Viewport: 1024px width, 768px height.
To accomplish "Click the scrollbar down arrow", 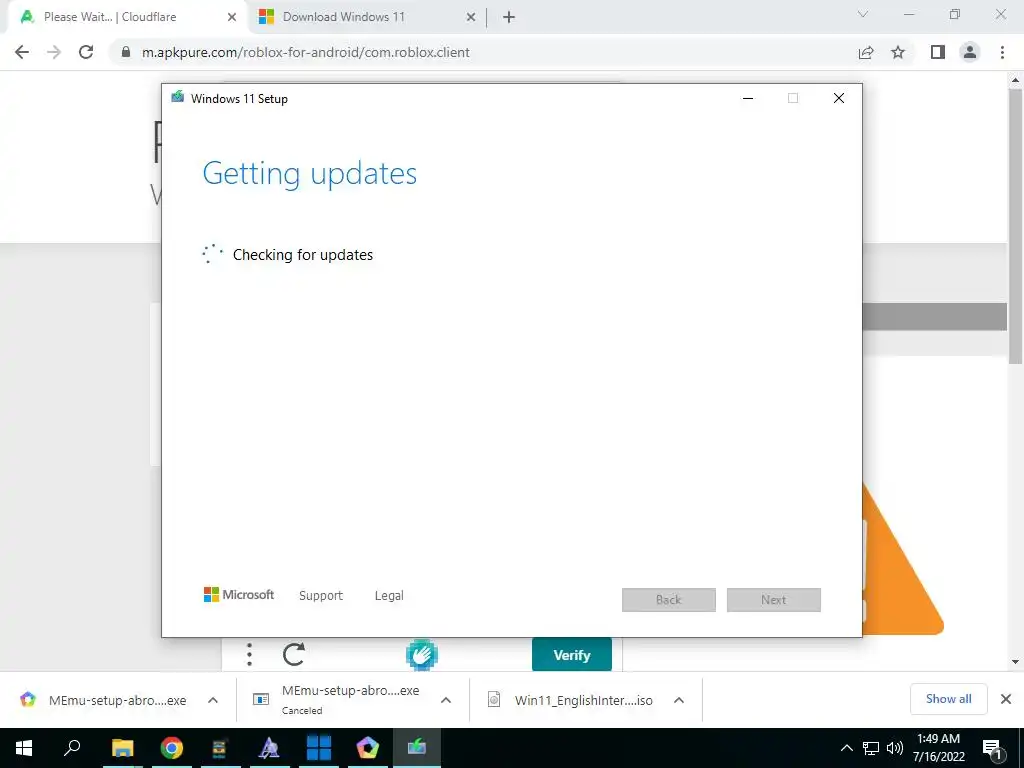I will point(1015,662).
